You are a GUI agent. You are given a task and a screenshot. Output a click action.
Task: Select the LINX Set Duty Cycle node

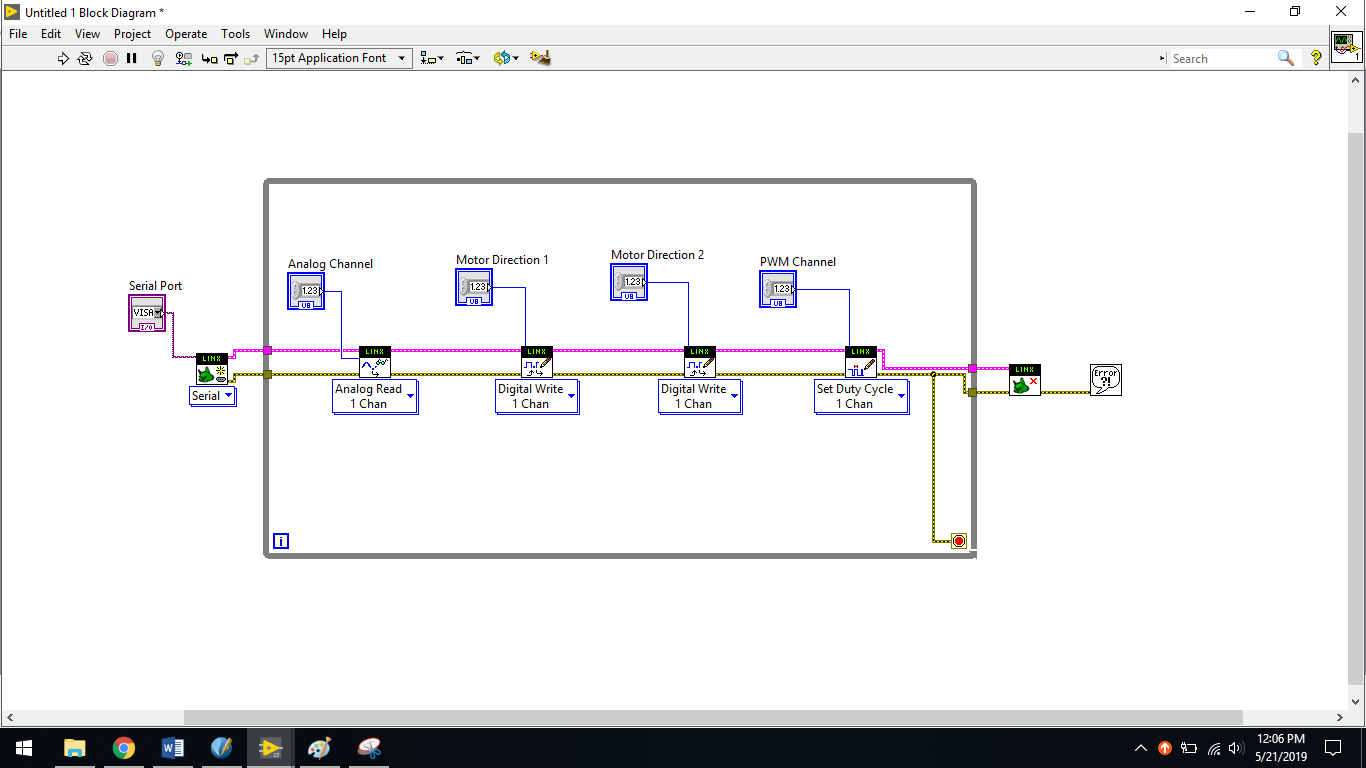click(861, 362)
